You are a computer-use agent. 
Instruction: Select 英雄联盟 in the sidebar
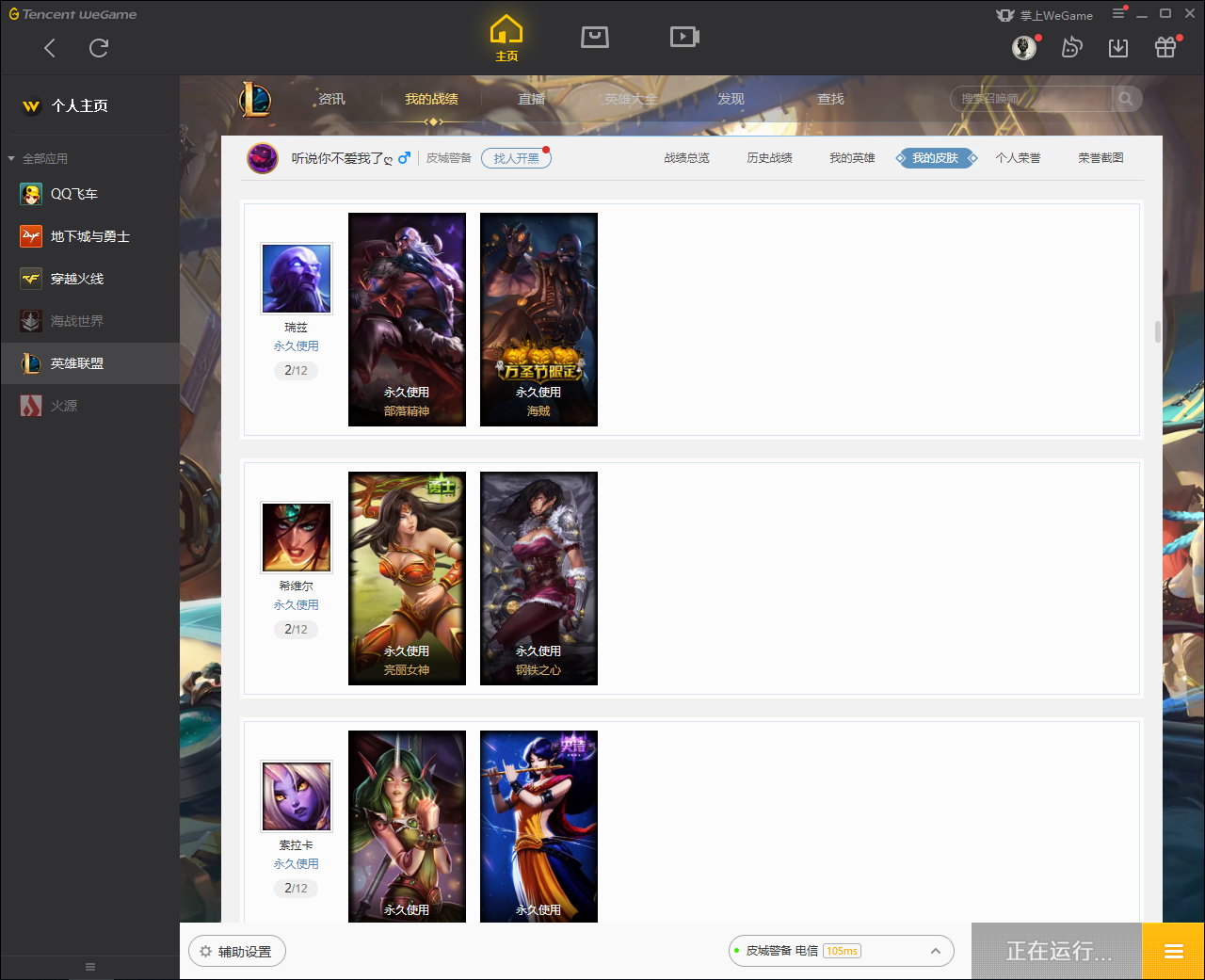[x=89, y=363]
